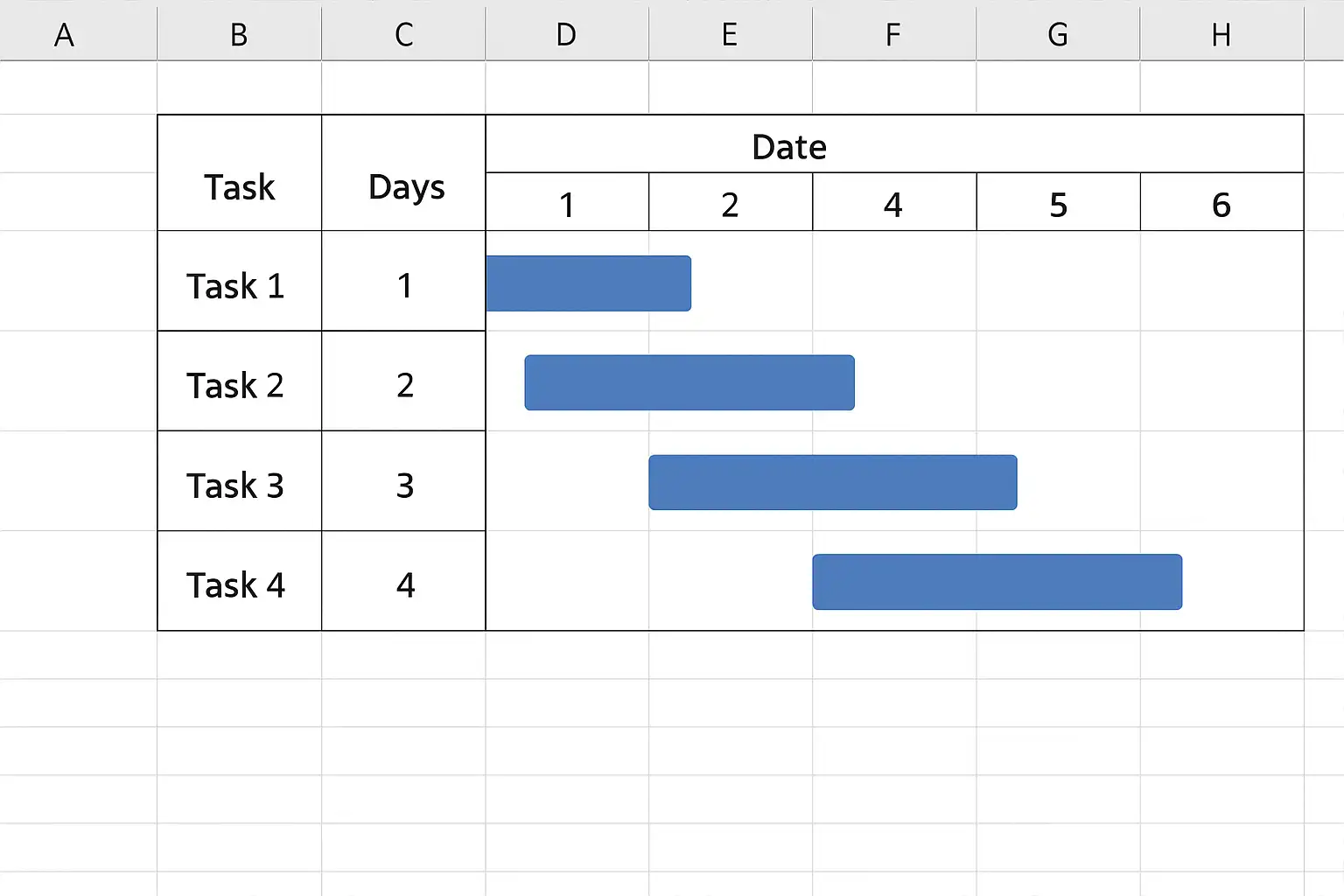Click the blue bar for Task 4
Viewport: 1344px width, 896px height.
tap(997, 582)
